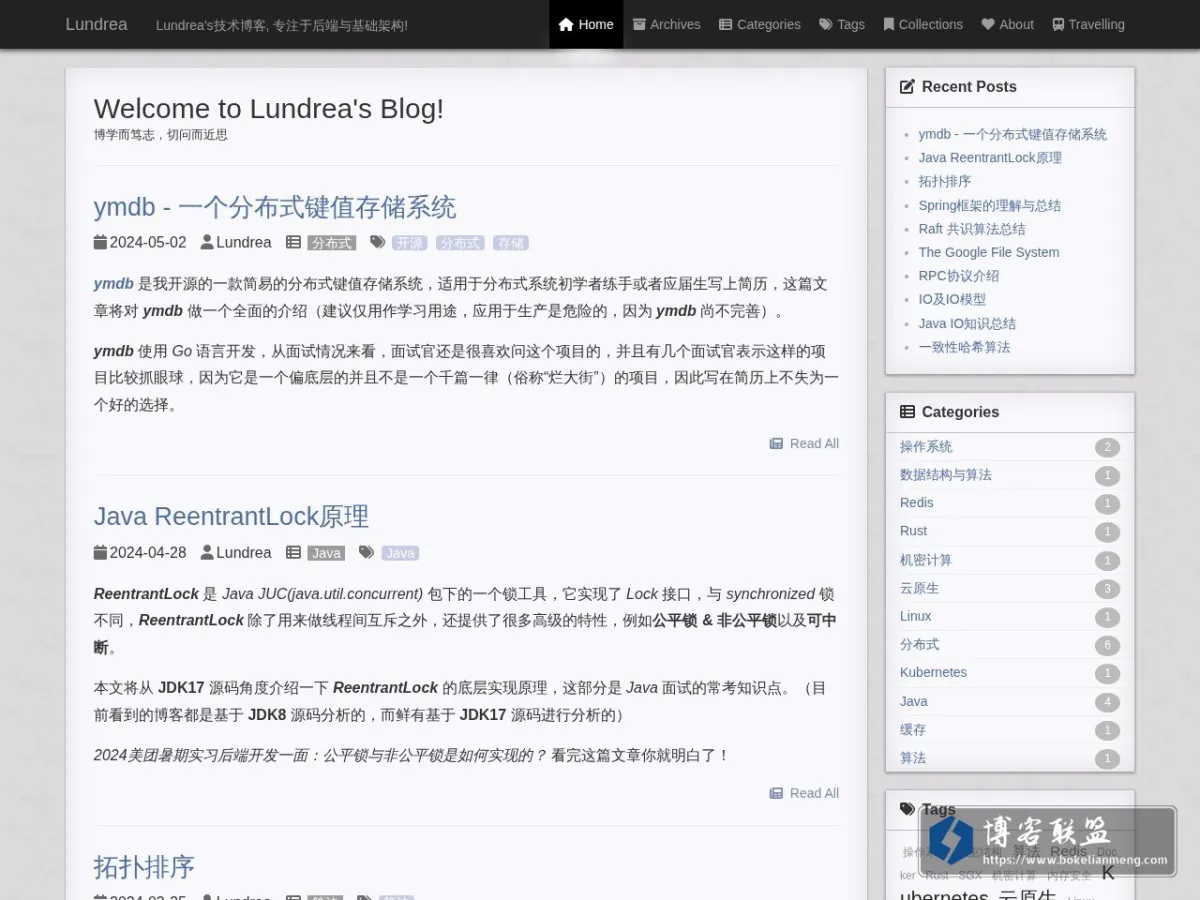This screenshot has width=1200, height=900.
Task: Open Categories in the top navigation
Action: click(x=760, y=24)
